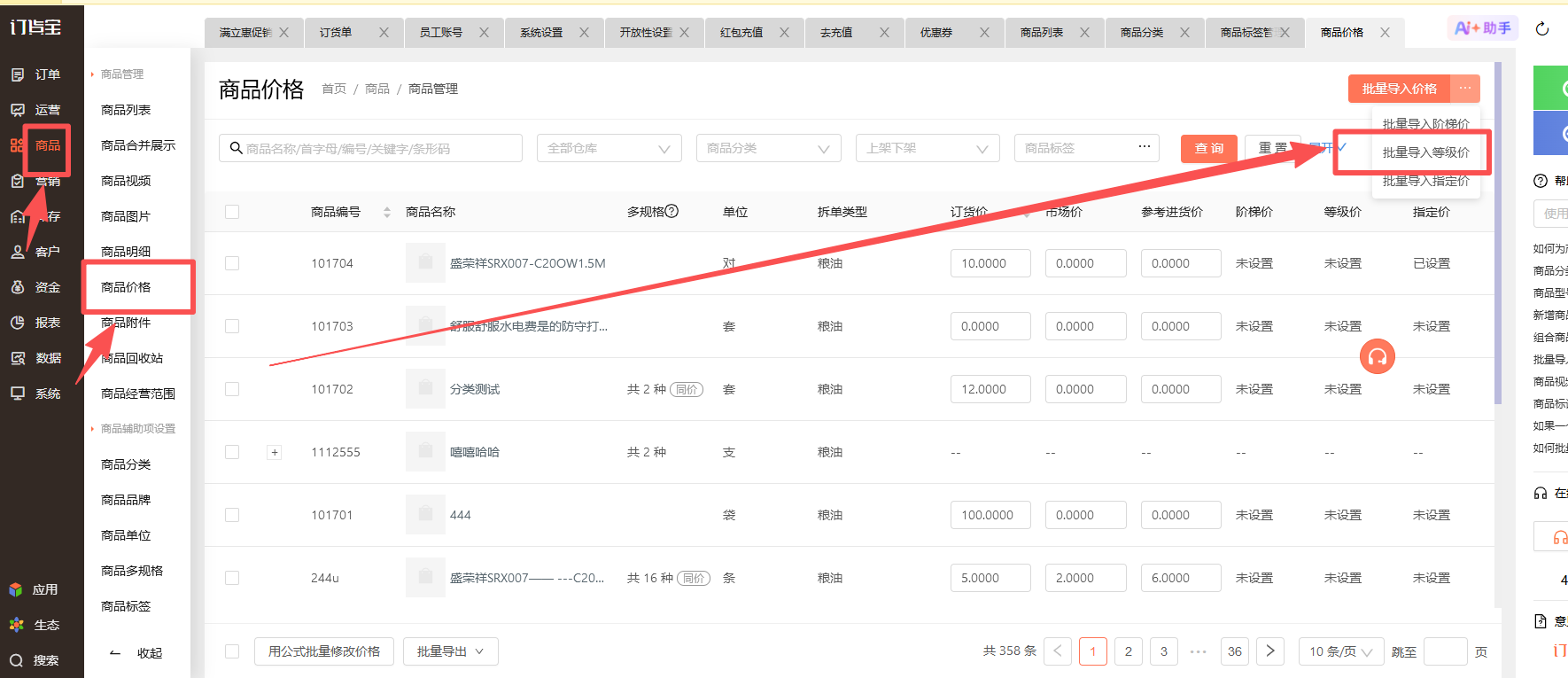Open the 应用 cube icon in the sidebar
This screenshot has height=678, width=1568.
click(16, 589)
